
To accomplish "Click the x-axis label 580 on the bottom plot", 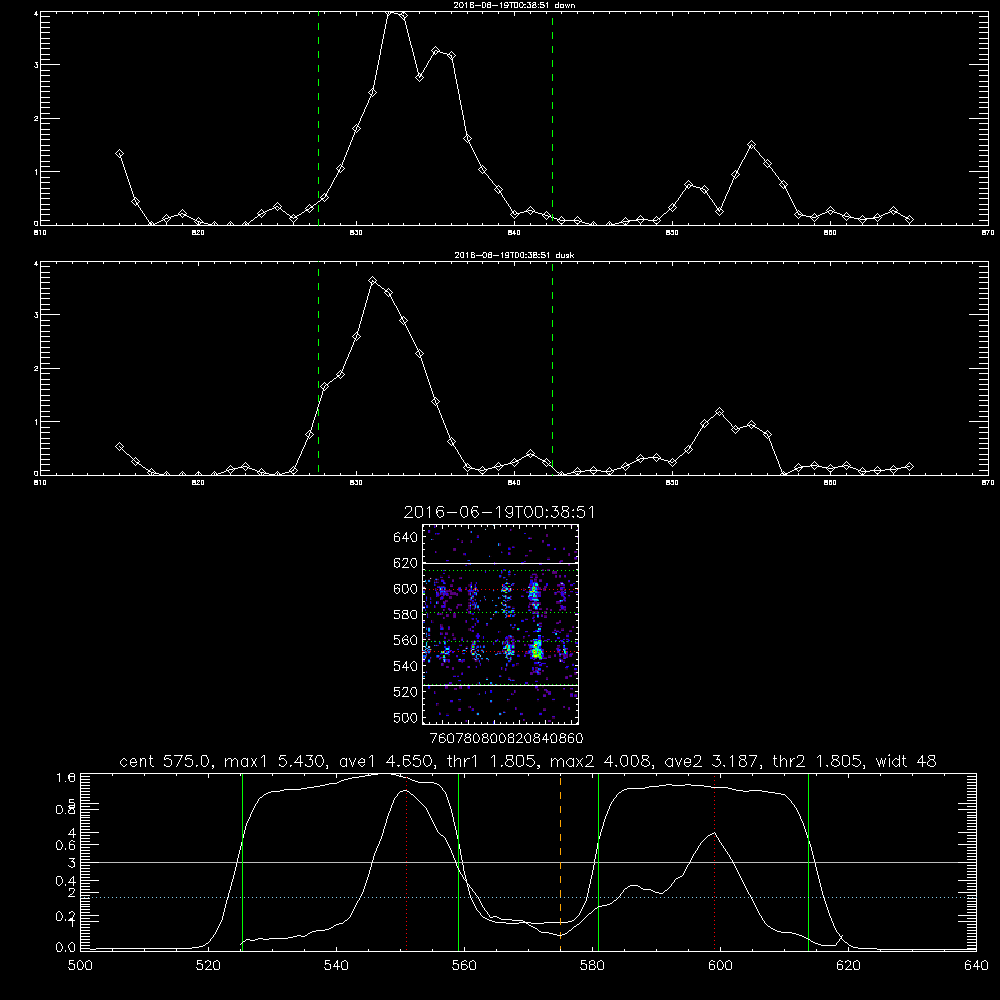I will 592,966.
